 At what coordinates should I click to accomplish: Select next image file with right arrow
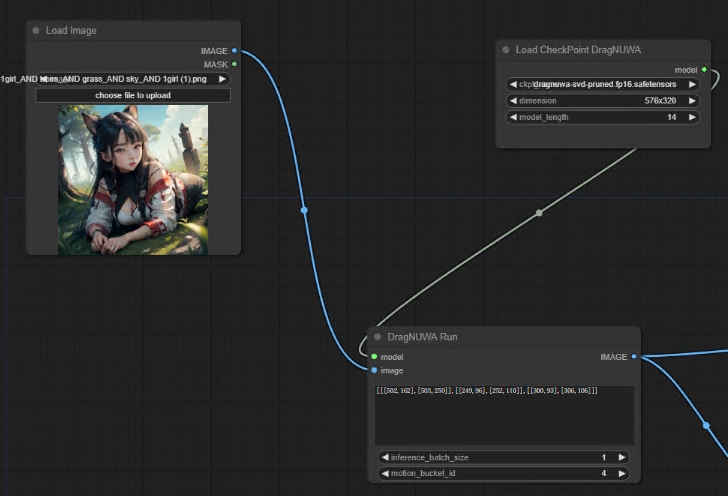[x=222, y=79]
